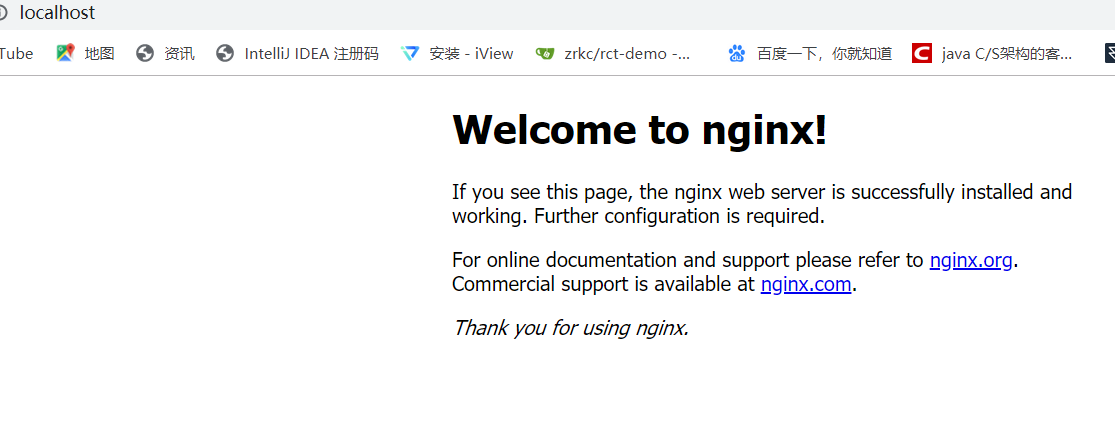The image size is (1115, 433).
Task: Open the Tube bookmark at bar start
Action: (x=16, y=53)
